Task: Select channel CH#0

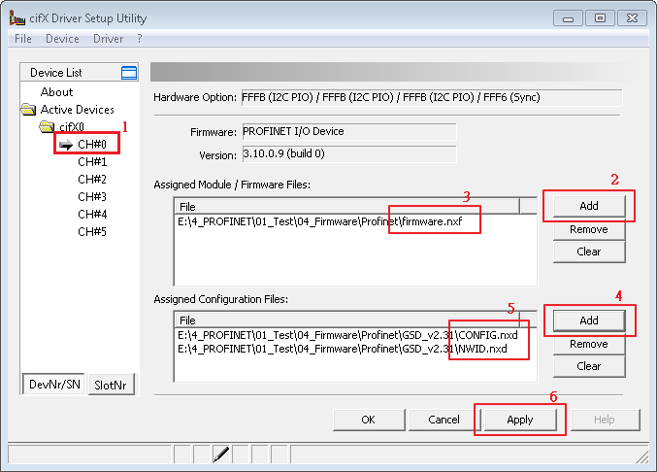Action: click(92, 145)
